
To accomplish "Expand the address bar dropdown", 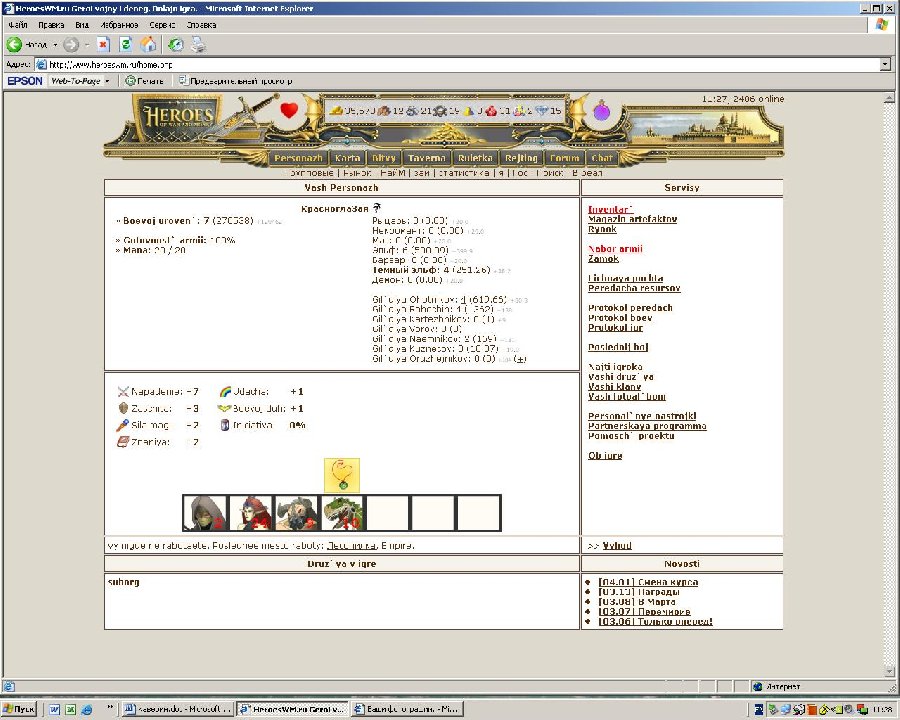I will pyautogui.click(x=884, y=64).
